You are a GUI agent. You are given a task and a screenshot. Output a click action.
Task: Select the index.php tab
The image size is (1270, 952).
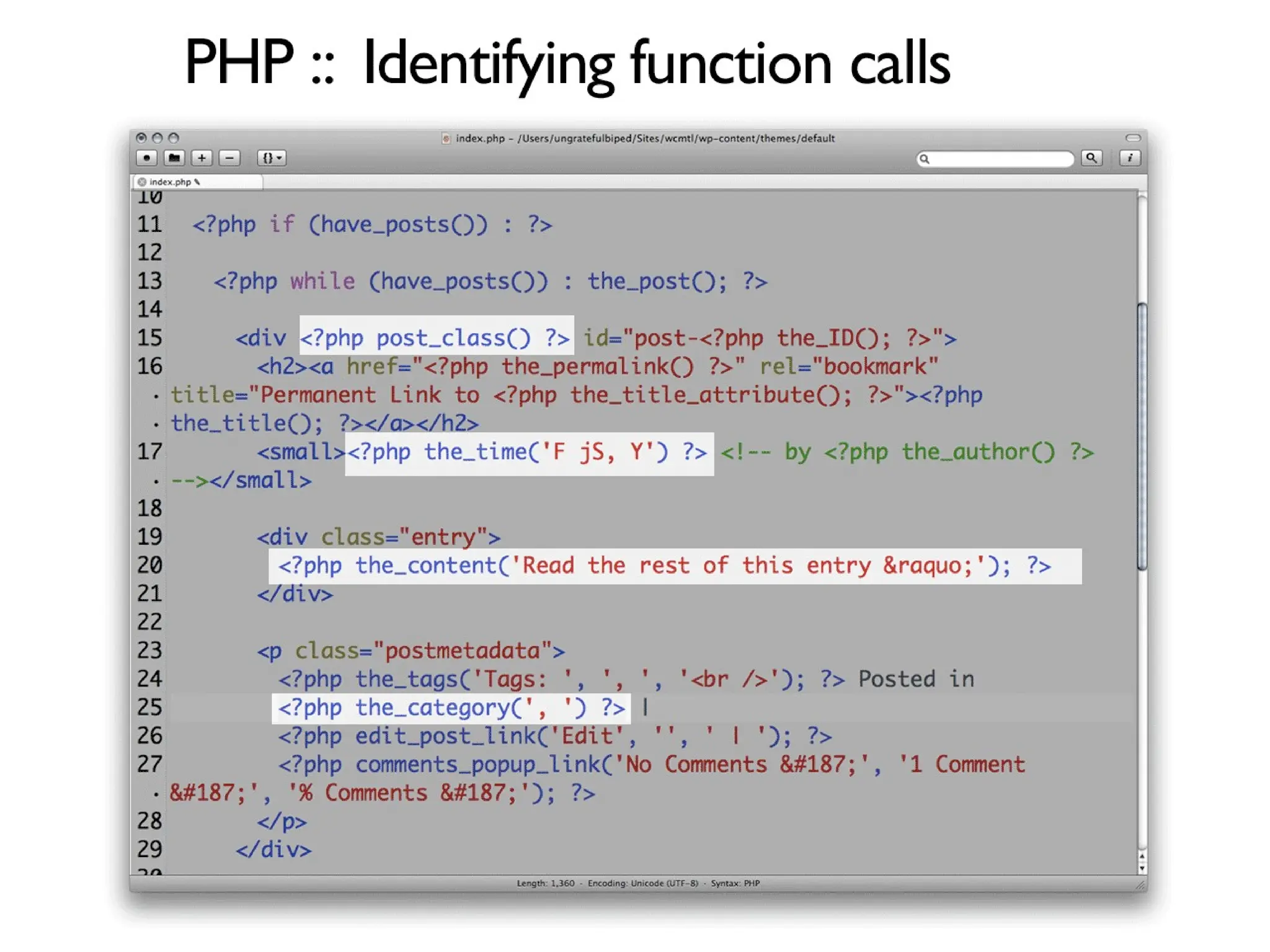click(x=198, y=182)
